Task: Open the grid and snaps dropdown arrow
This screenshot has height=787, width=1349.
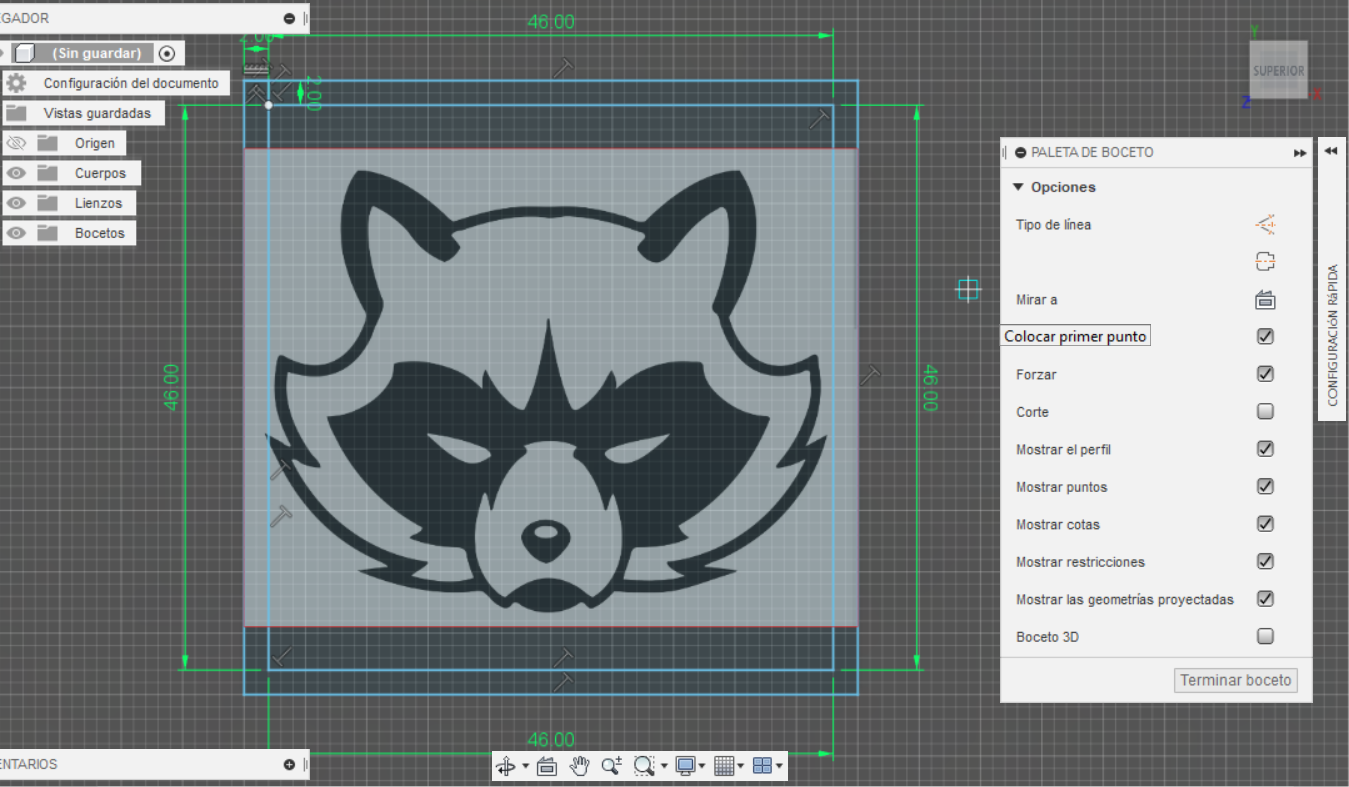Action: tap(740, 767)
